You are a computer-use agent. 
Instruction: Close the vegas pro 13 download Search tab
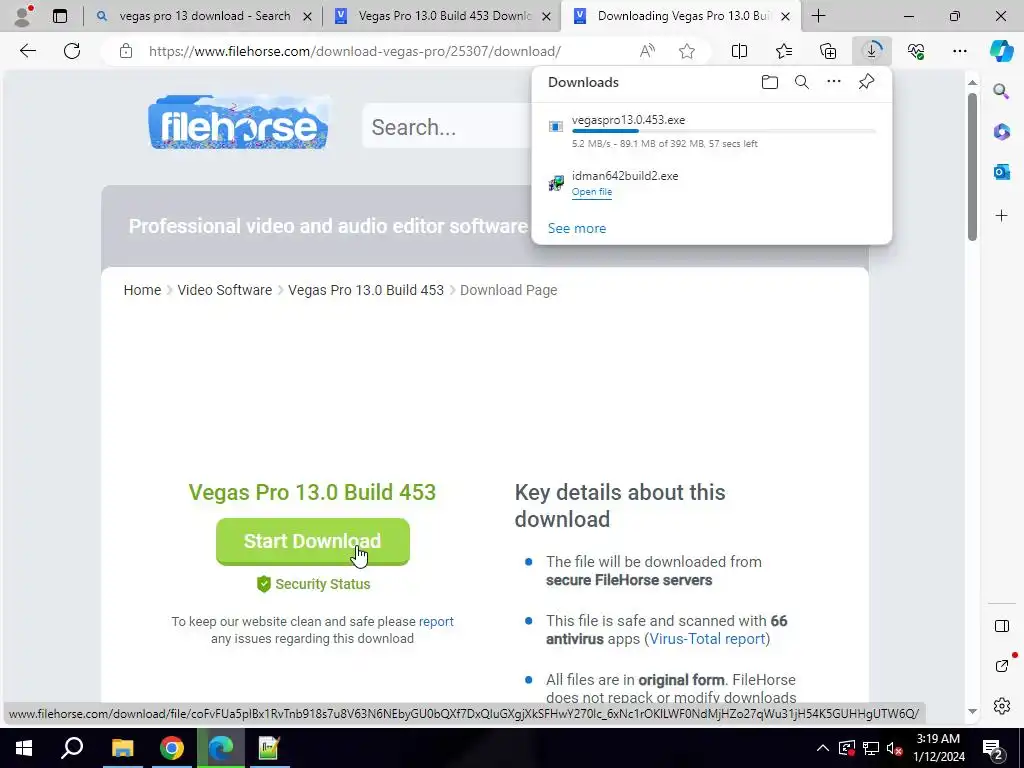(x=307, y=16)
